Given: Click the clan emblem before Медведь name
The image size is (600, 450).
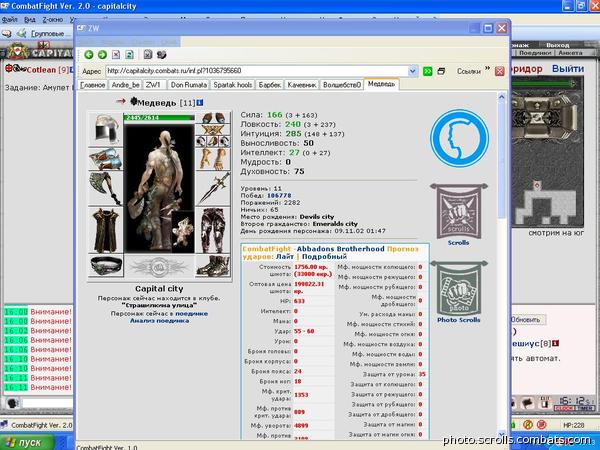Looking at the screenshot, I should click(x=133, y=102).
